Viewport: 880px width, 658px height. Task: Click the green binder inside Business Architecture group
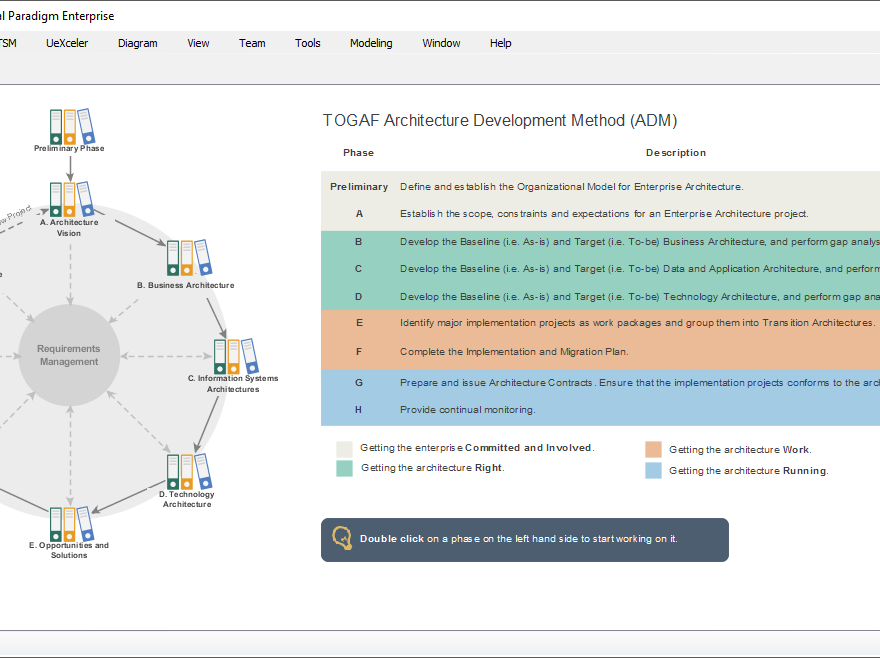[172, 260]
